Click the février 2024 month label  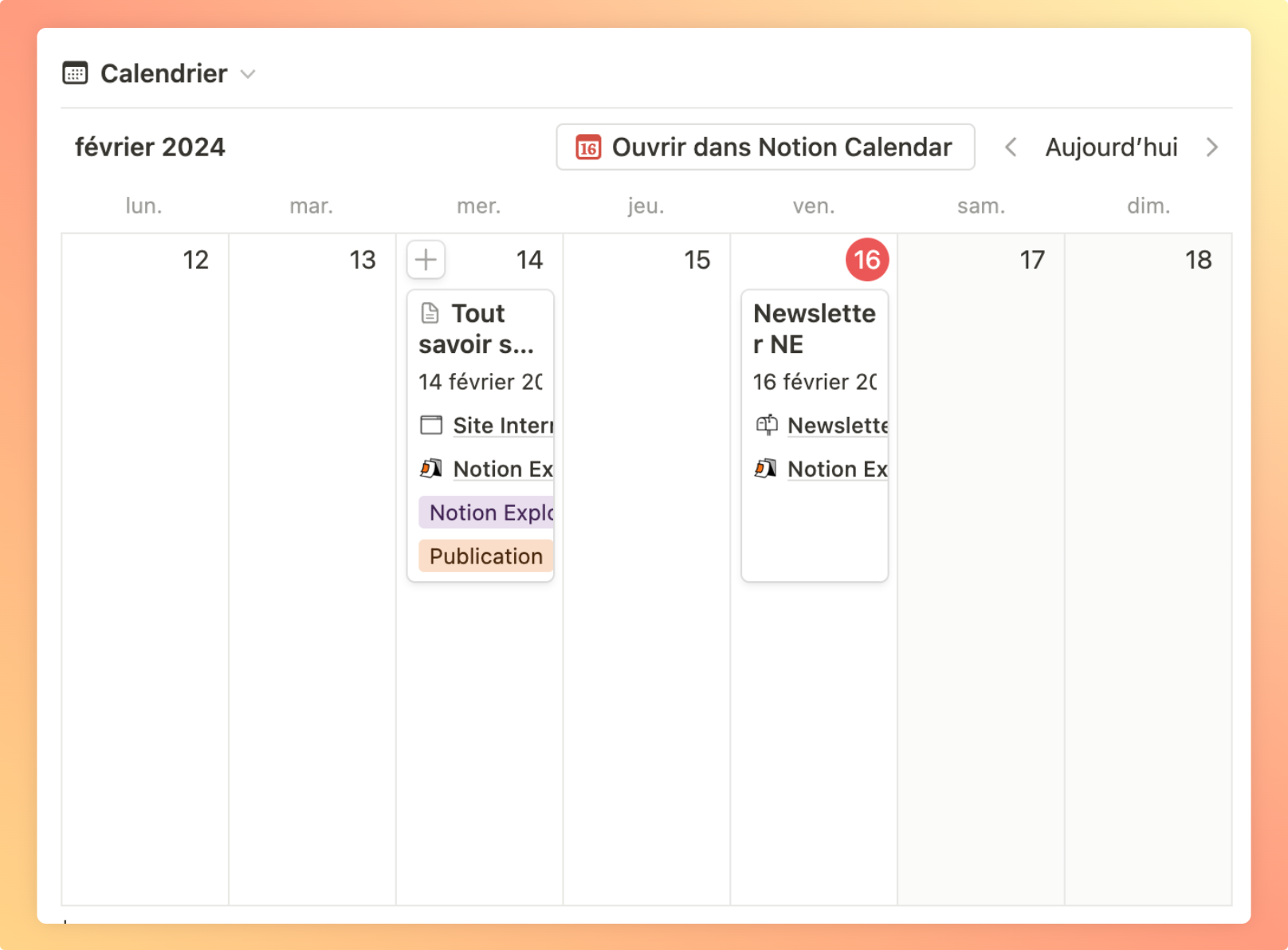pos(150,147)
